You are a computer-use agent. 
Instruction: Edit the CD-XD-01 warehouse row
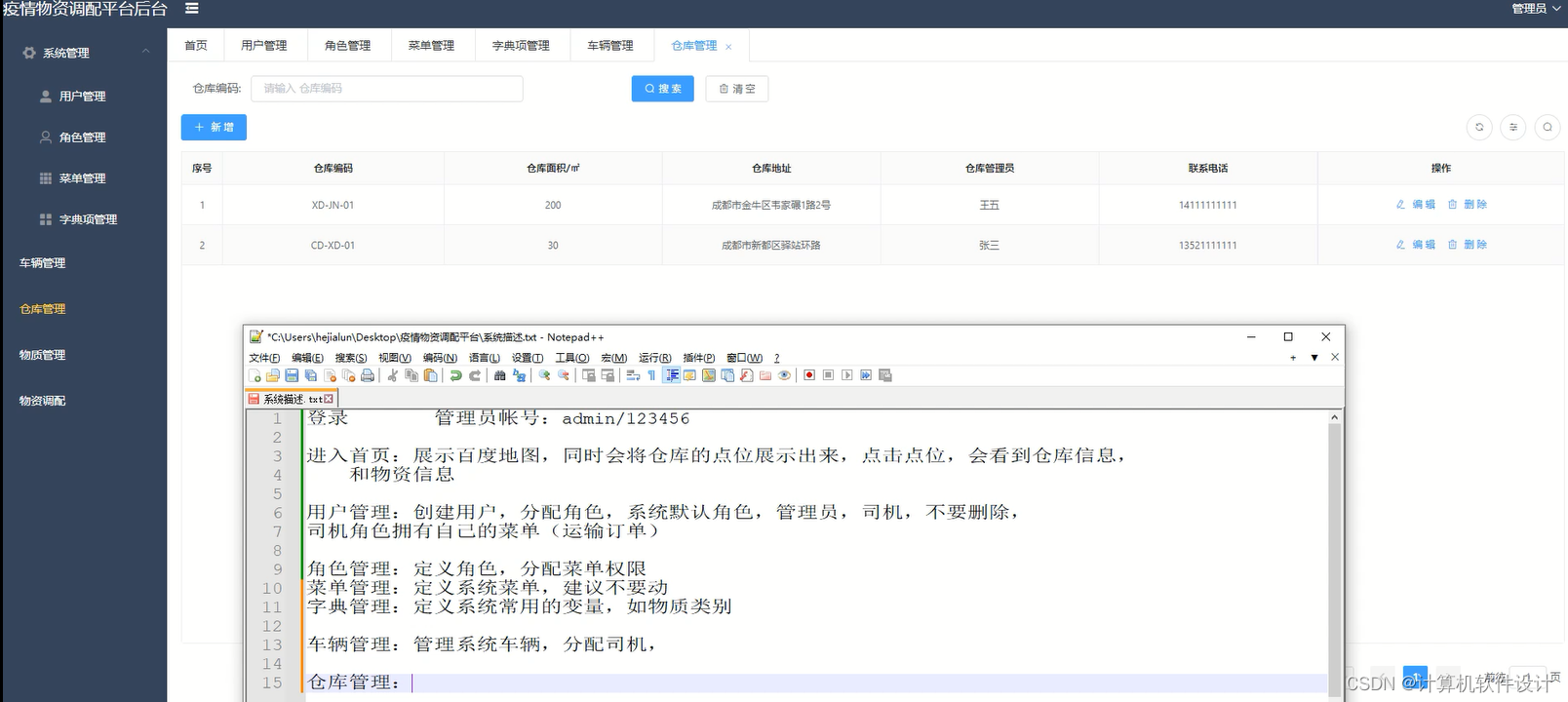[x=1416, y=245]
